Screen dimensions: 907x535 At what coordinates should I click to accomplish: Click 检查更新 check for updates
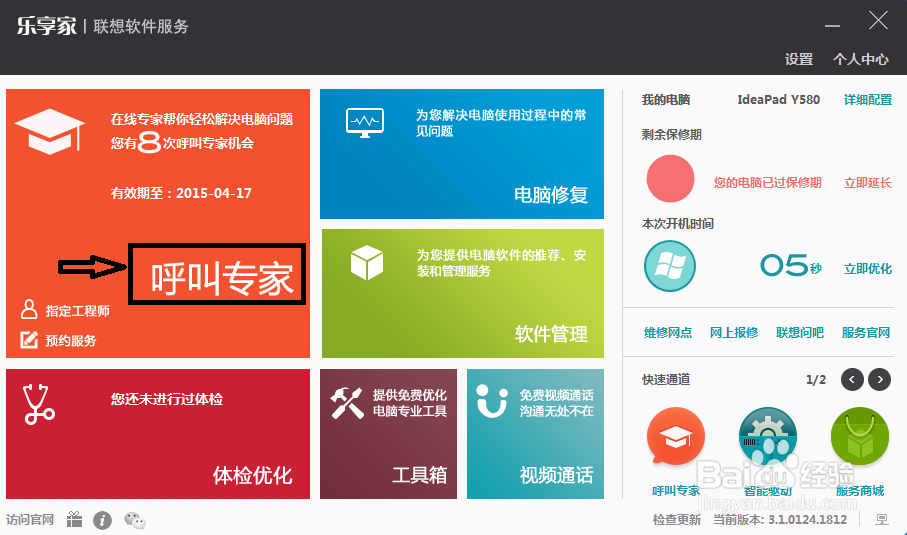point(677,519)
